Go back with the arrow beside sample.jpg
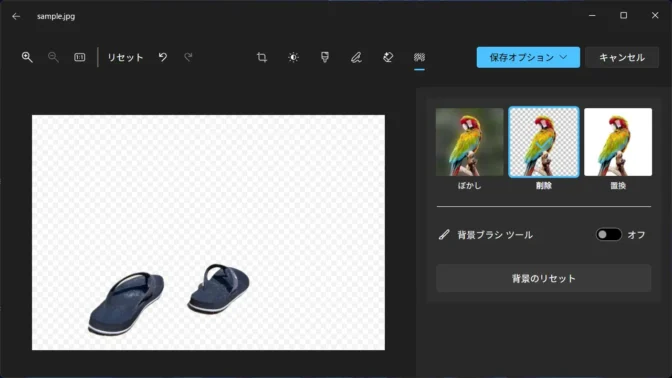This screenshot has width=672, height=378. pyautogui.click(x=16, y=16)
